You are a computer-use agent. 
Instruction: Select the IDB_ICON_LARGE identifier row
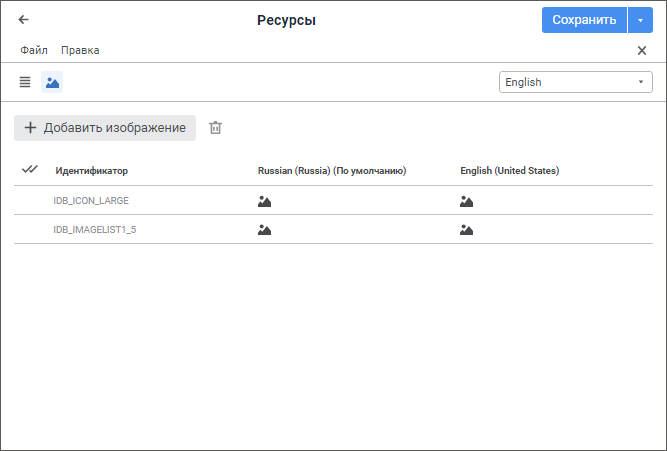(91, 201)
